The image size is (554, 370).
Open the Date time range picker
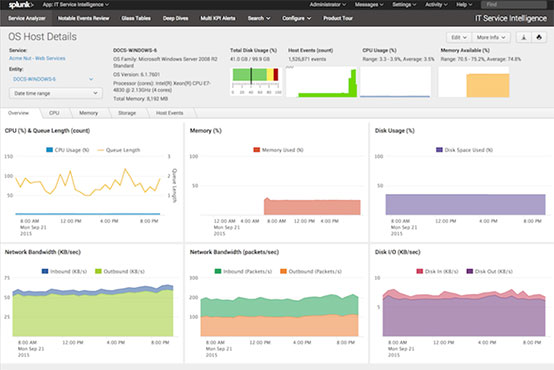[56, 93]
